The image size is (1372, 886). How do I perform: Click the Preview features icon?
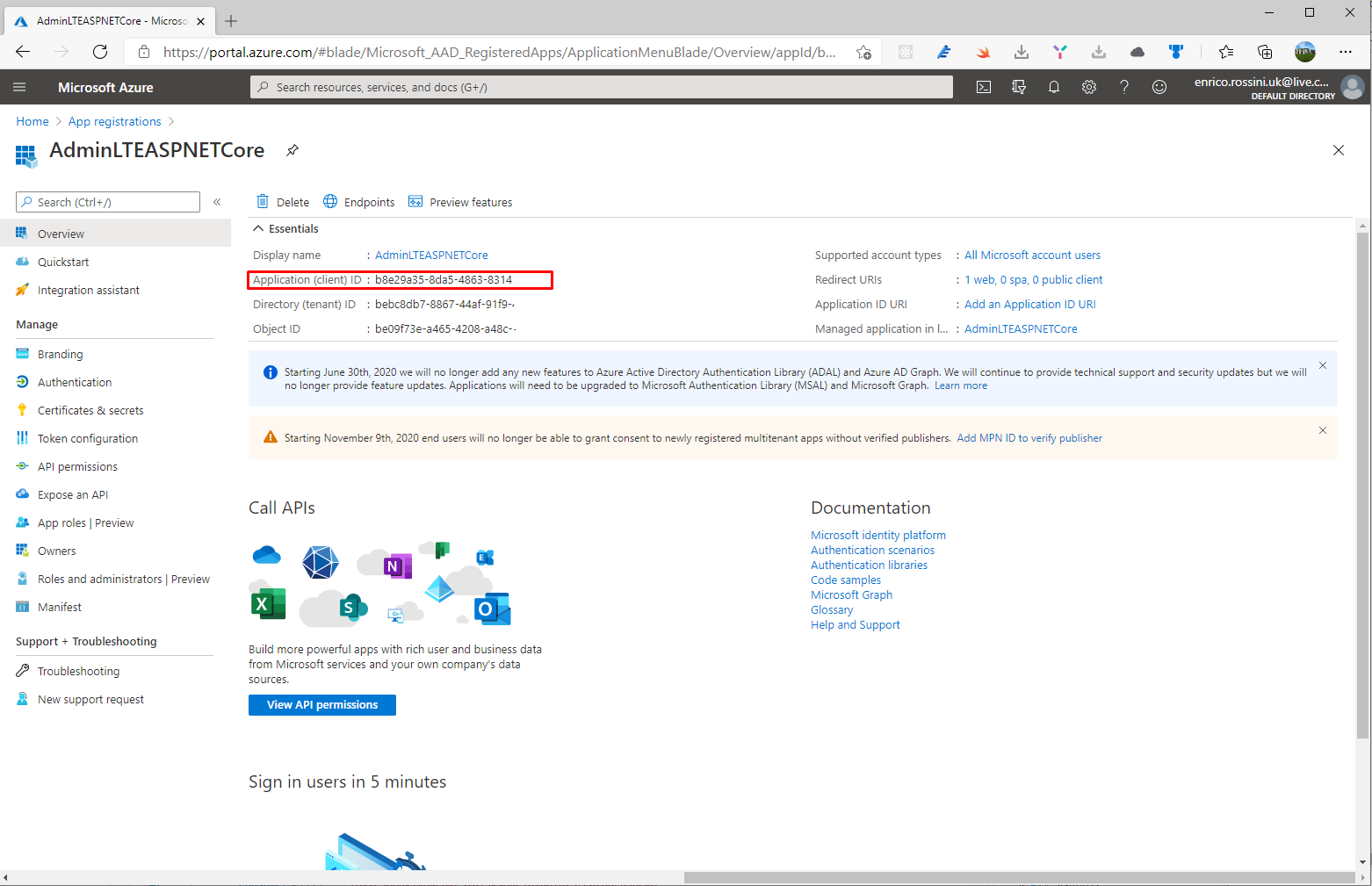pos(415,201)
